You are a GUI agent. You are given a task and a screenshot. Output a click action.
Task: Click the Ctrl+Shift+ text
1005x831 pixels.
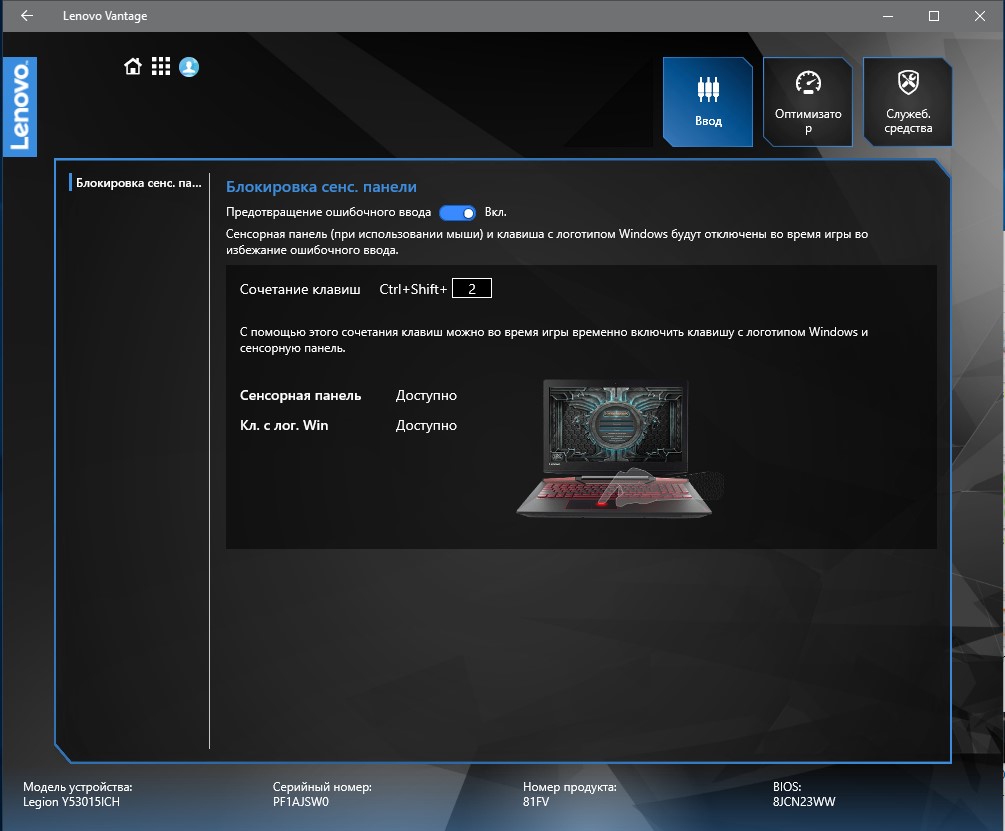pos(413,289)
